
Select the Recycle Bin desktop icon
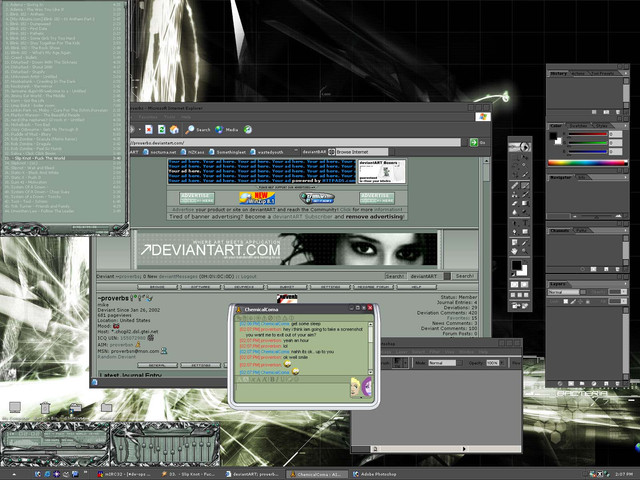pyautogui.click(x=45, y=407)
